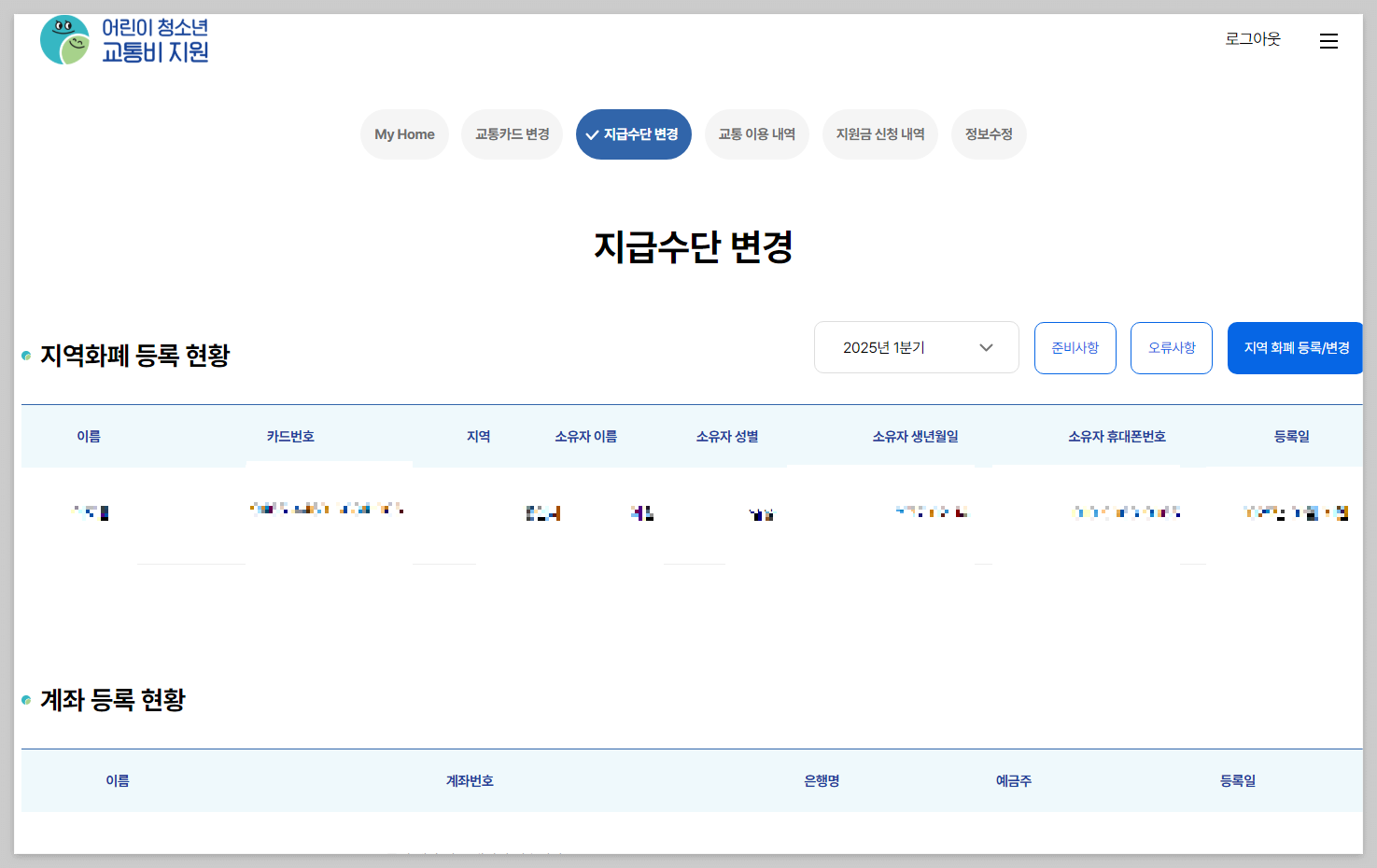Click the 오류사항 button
1377x868 pixels.
1172,347
